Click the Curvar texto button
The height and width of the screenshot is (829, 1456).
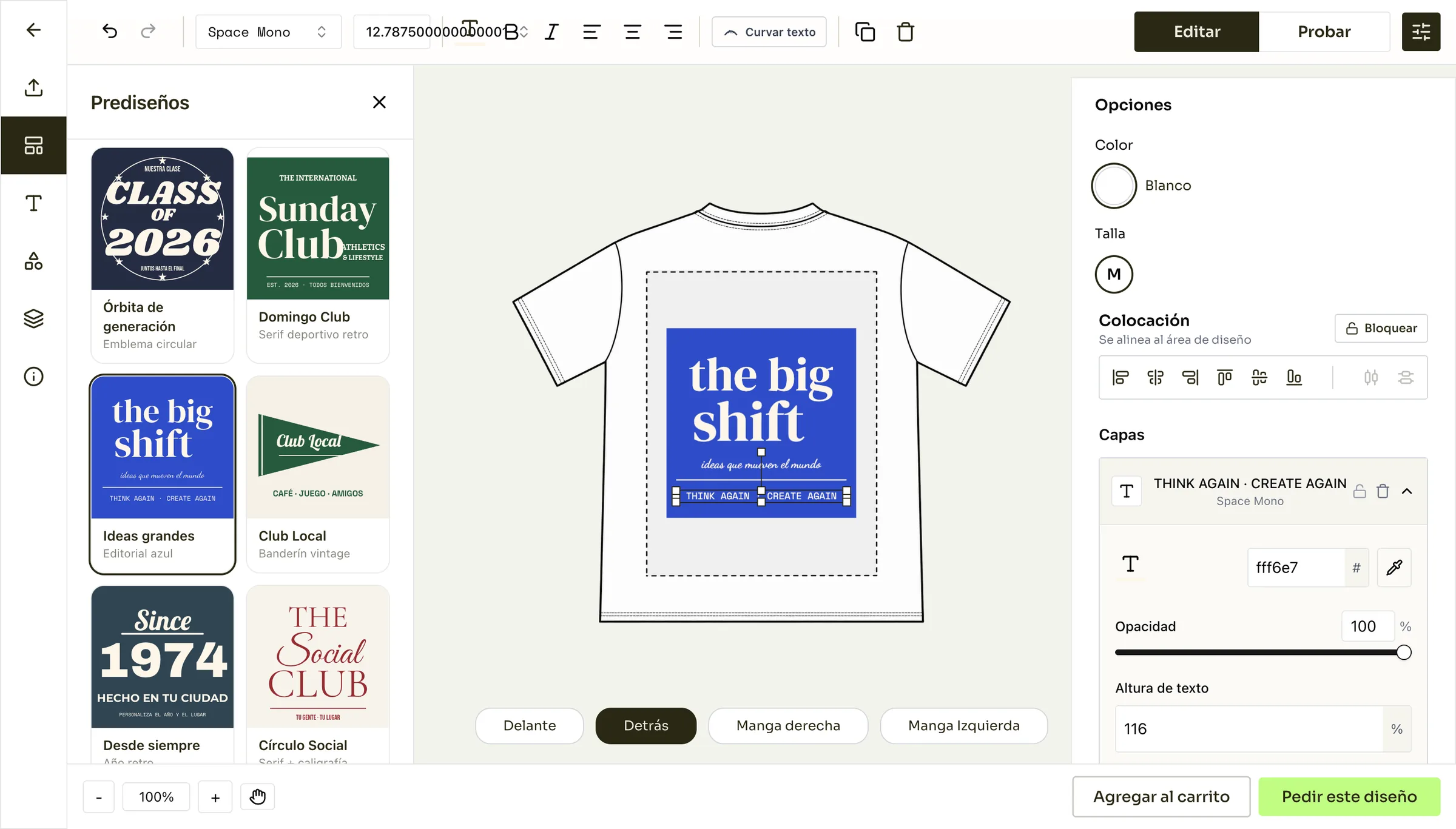(769, 32)
